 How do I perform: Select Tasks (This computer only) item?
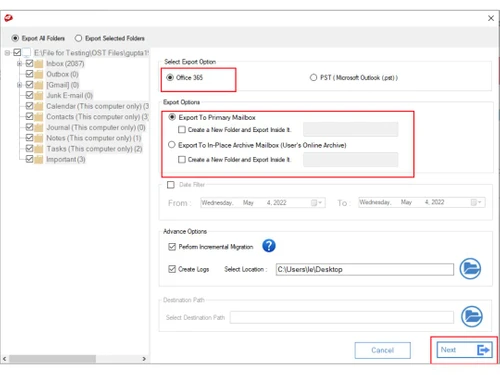pyautogui.click(x=94, y=149)
